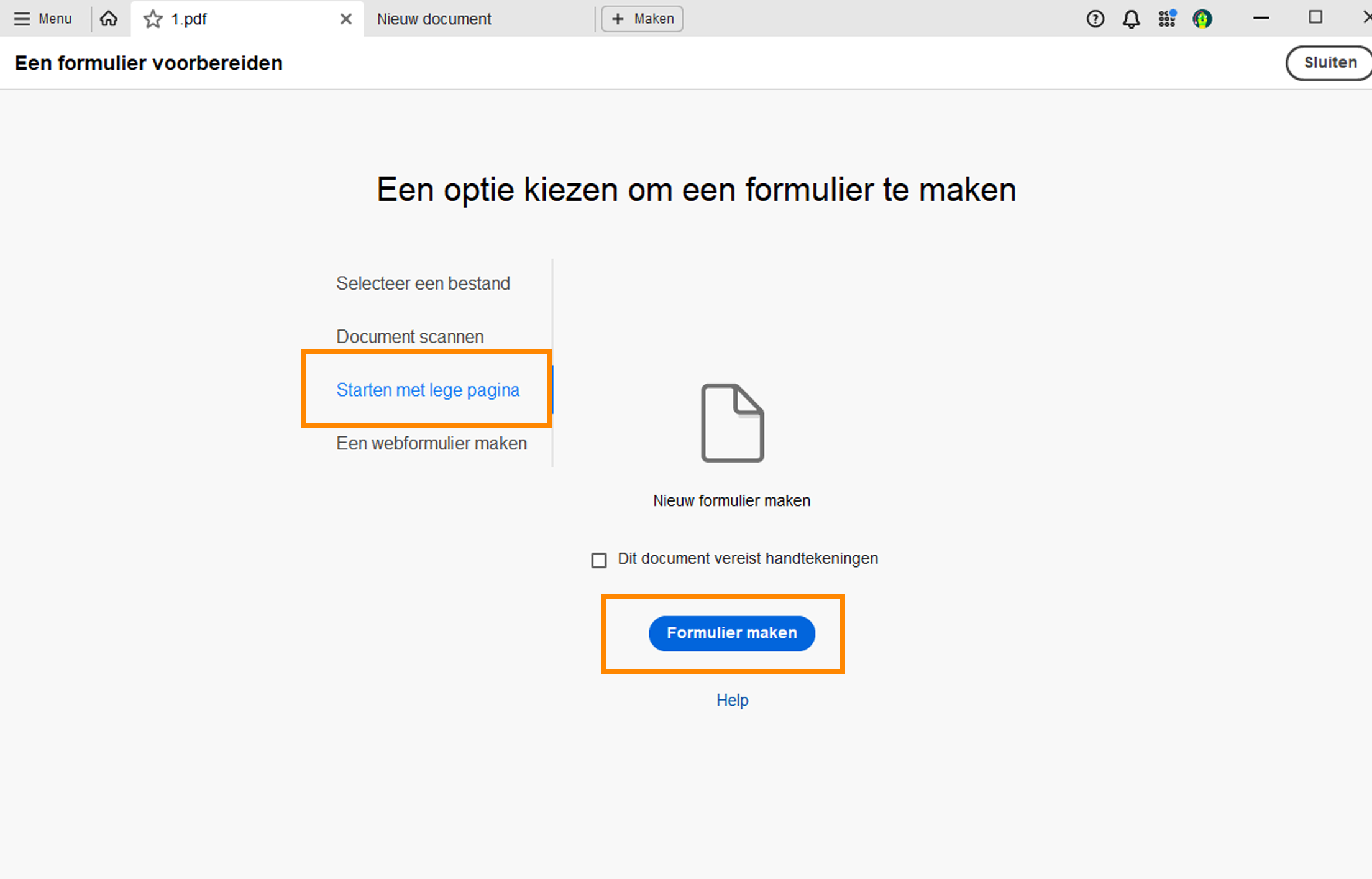This screenshot has width=1372, height=879.
Task: Go to the Home screen
Action: tap(109, 19)
